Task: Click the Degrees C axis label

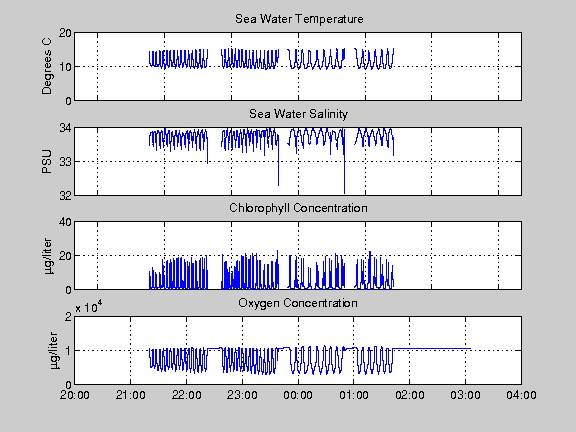Action: [47, 66]
